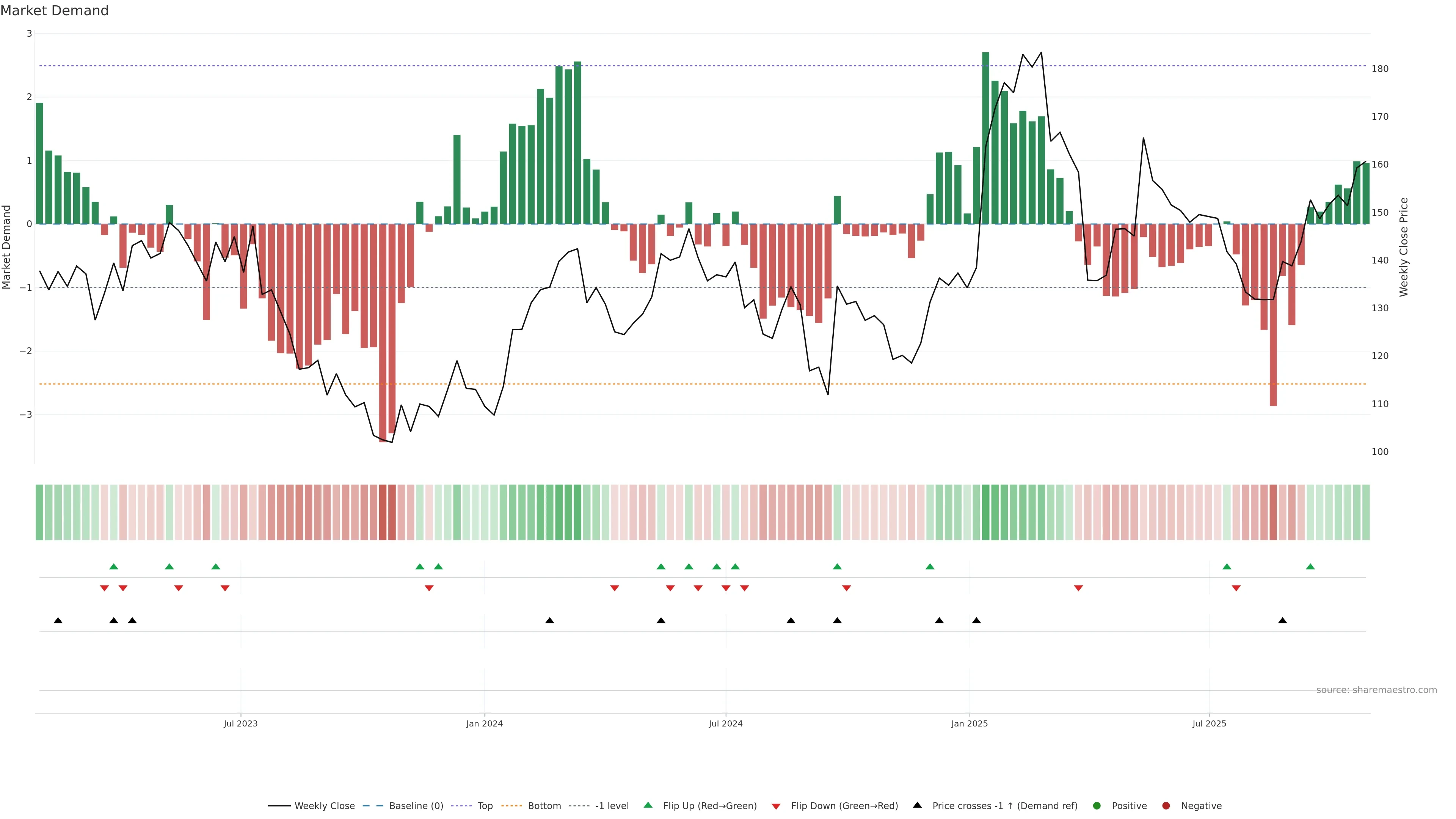1456x819 pixels.
Task: Click the black triangle Price crosses legend icon
Action: click(917, 805)
